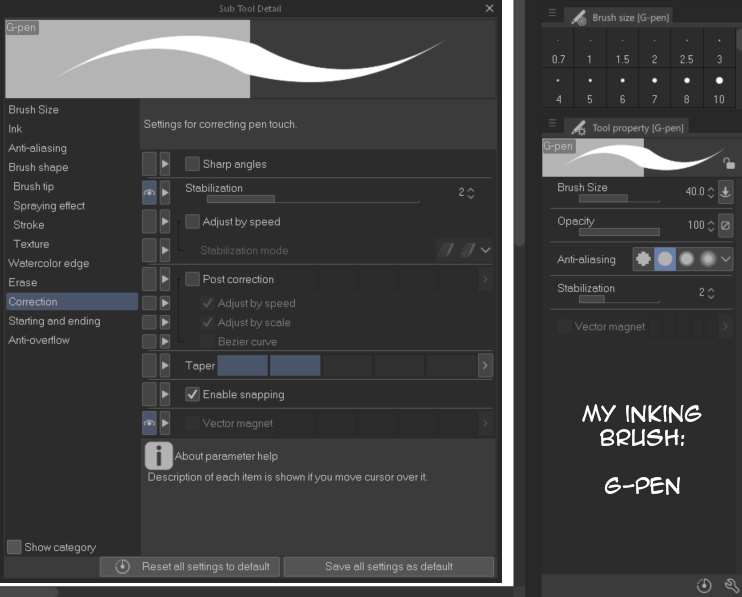Uncheck the Enable snapping checkbox
The image size is (742, 597).
193,395
